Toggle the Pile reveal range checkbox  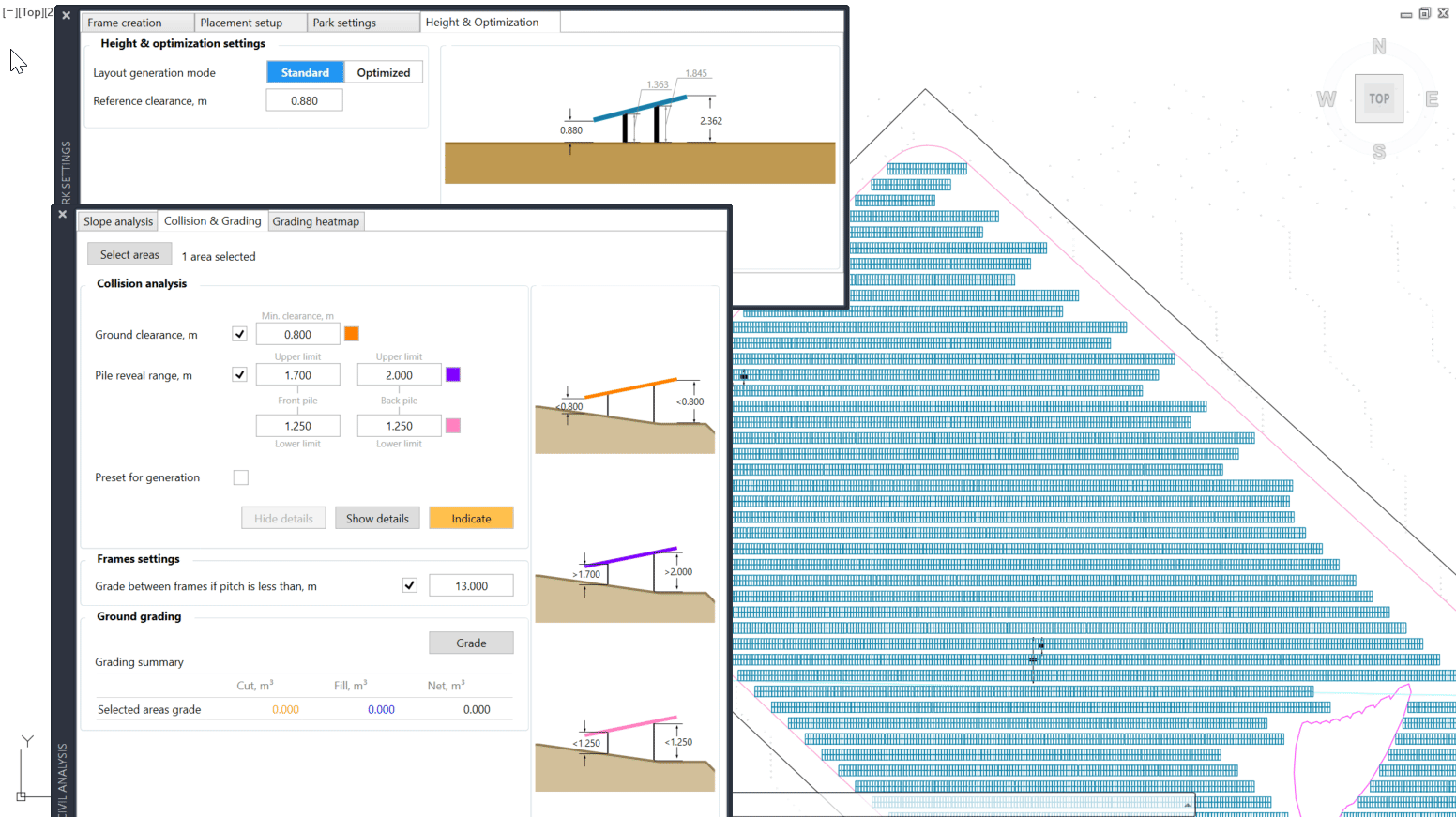pyautogui.click(x=240, y=374)
